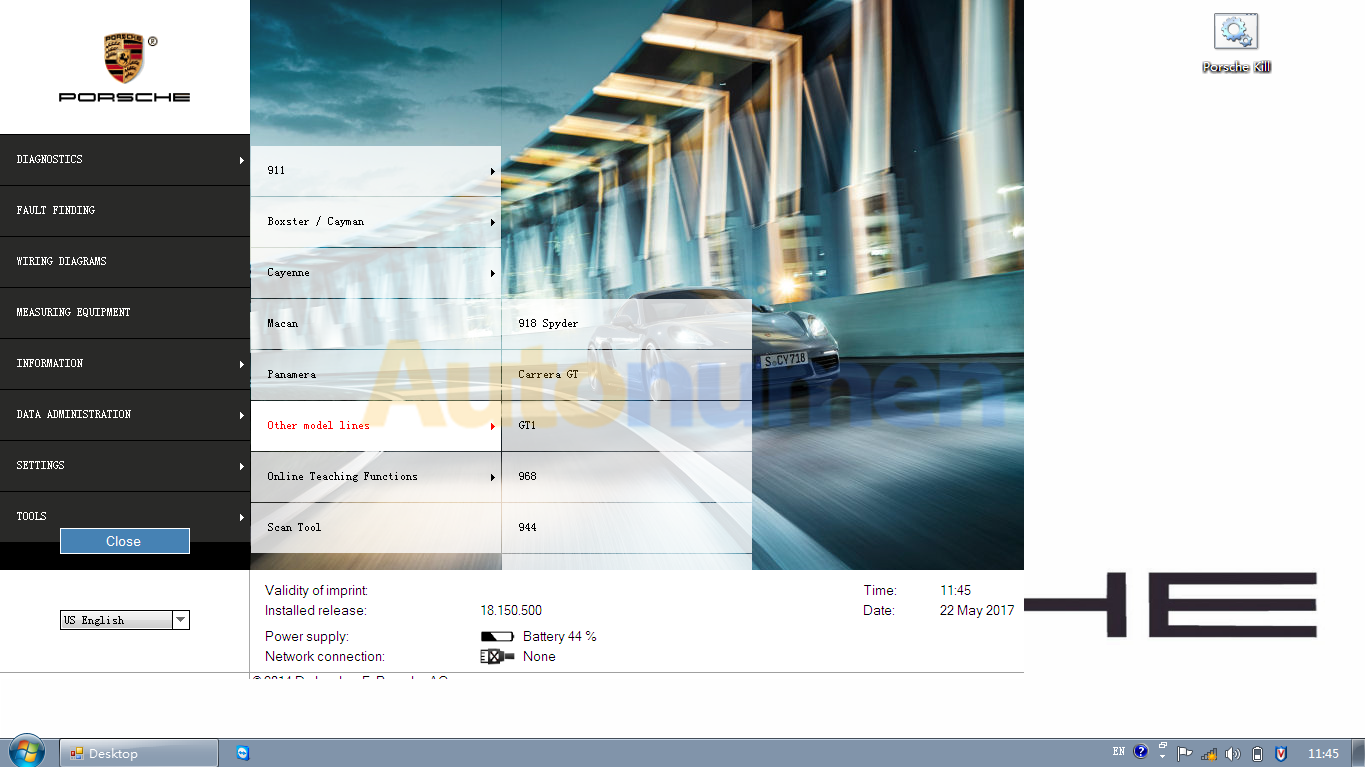The height and width of the screenshot is (767, 1365).
Task: Click the disconnected network plug icon
Action: [497, 656]
